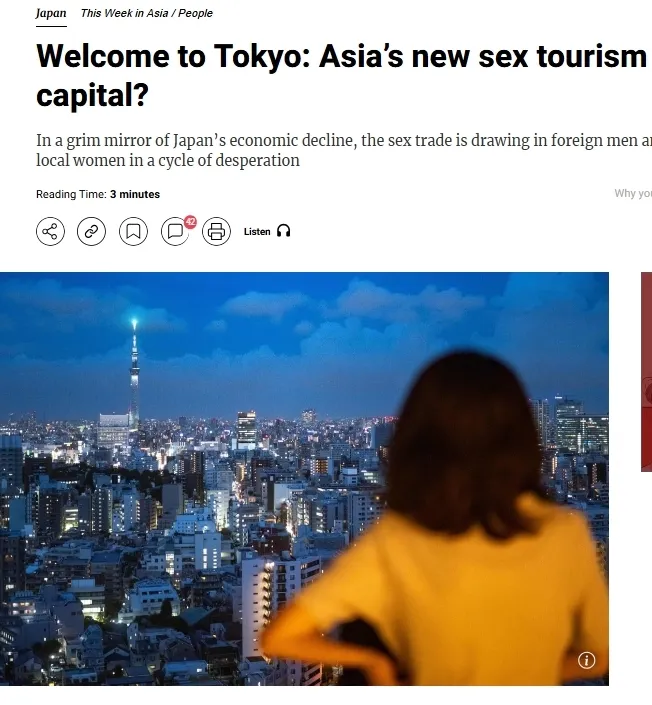Copy the article link with chain icon
Screen dimensions: 652x705
[91, 232]
